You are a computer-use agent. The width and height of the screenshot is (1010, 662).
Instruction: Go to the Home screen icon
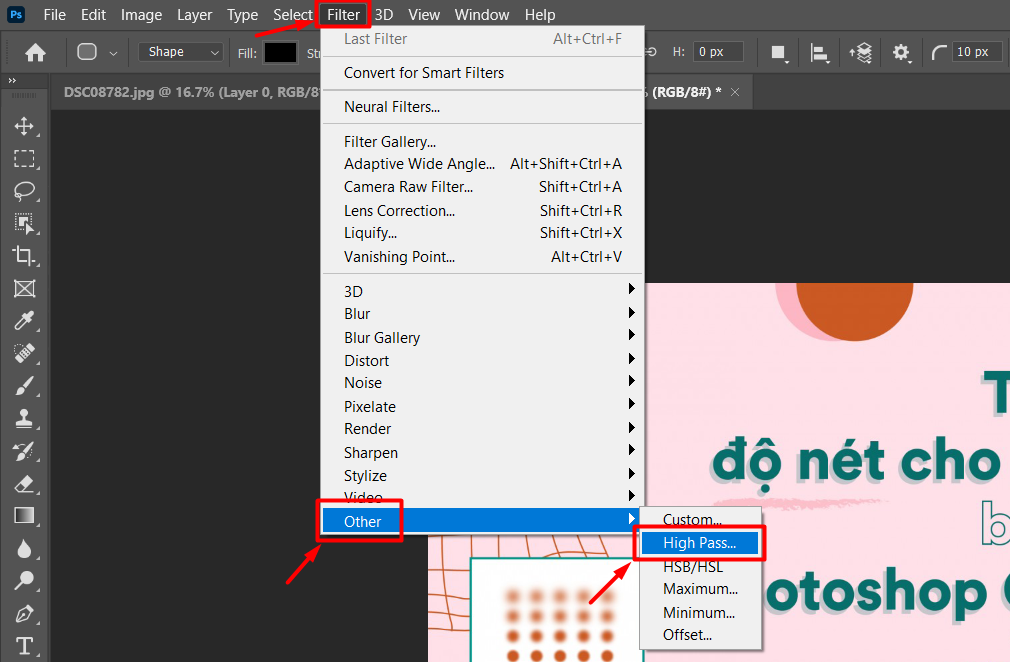[x=35, y=52]
